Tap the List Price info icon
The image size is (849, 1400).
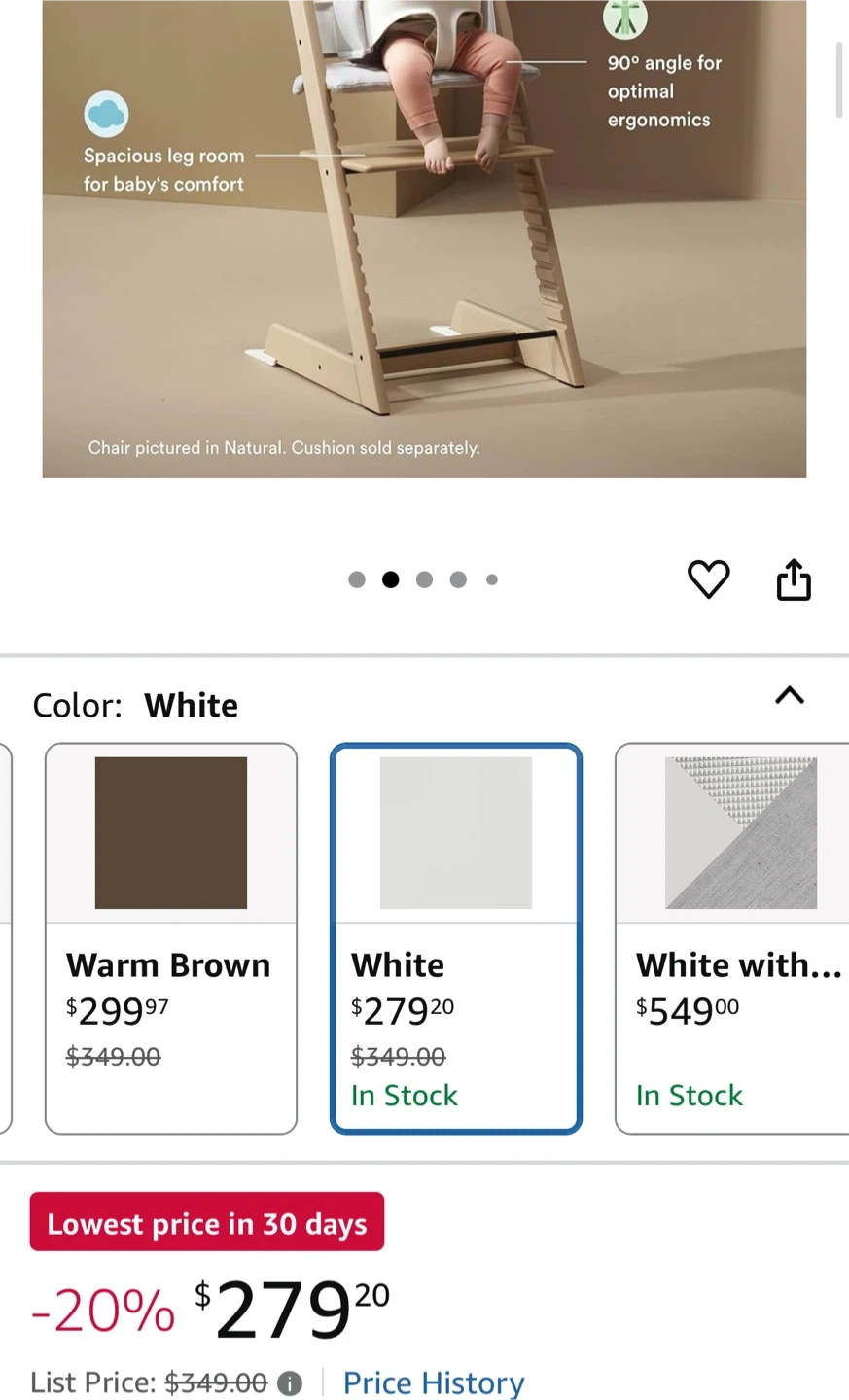(289, 1382)
